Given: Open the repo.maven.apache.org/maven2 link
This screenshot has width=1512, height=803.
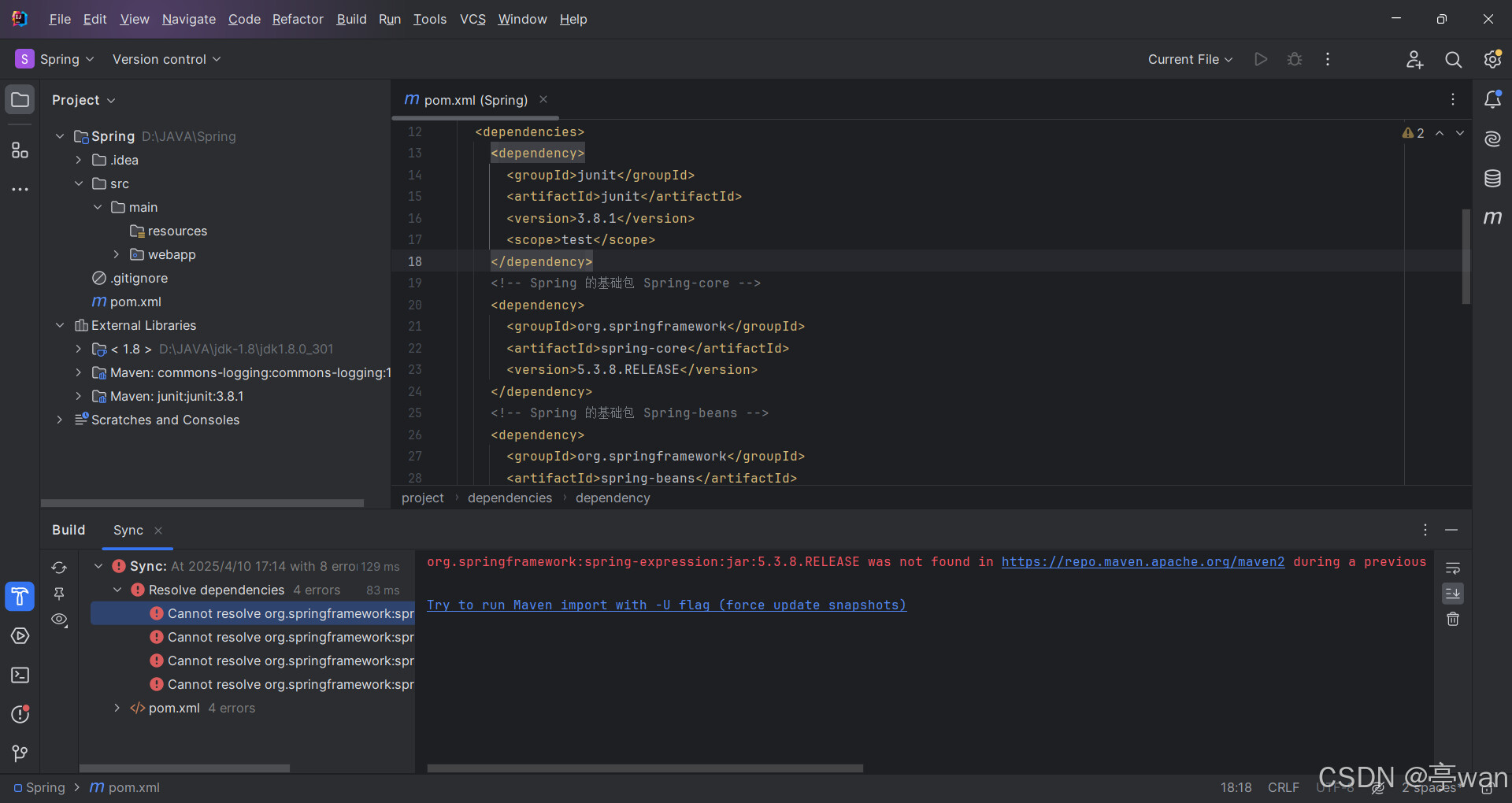Looking at the screenshot, I should [x=1143, y=561].
